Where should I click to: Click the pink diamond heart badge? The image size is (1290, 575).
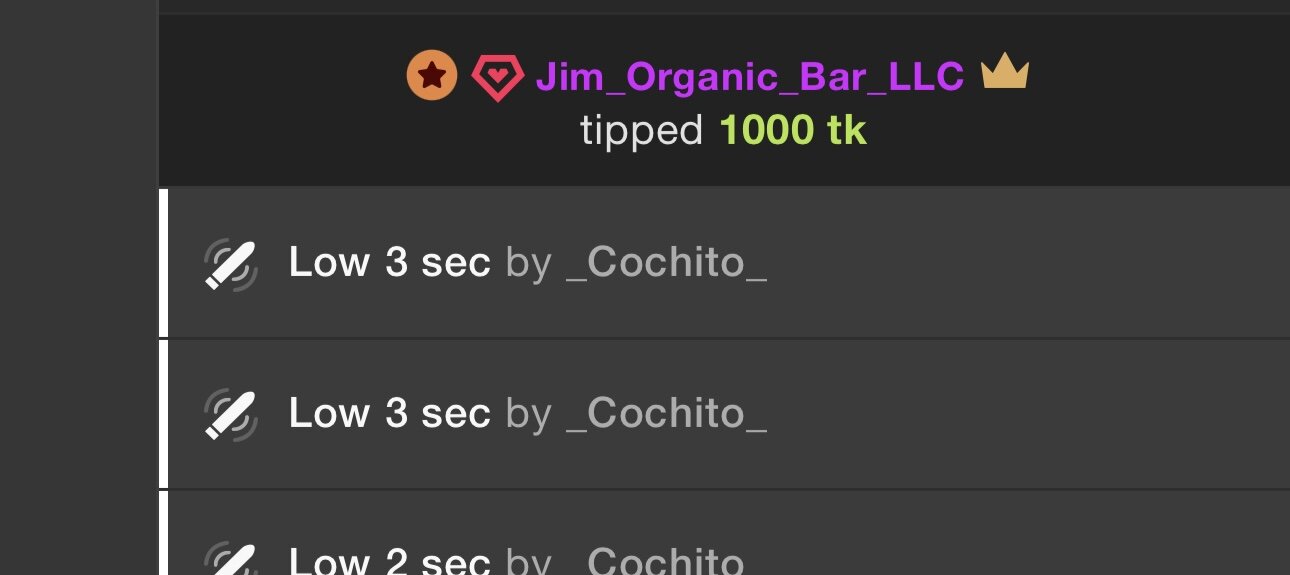[x=497, y=77]
